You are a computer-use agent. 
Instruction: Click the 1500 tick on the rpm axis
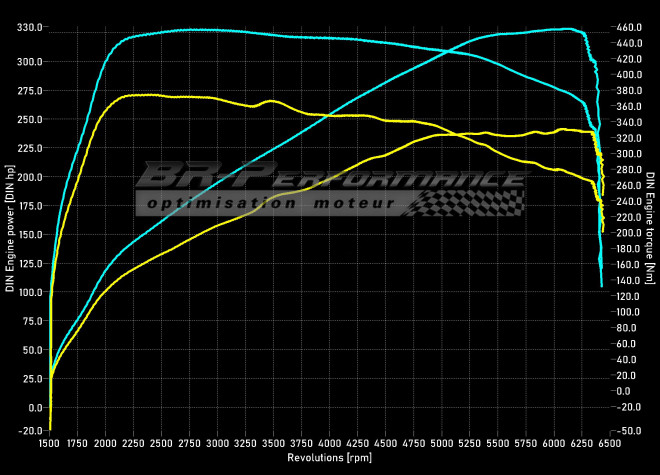click(x=50, y=441)
